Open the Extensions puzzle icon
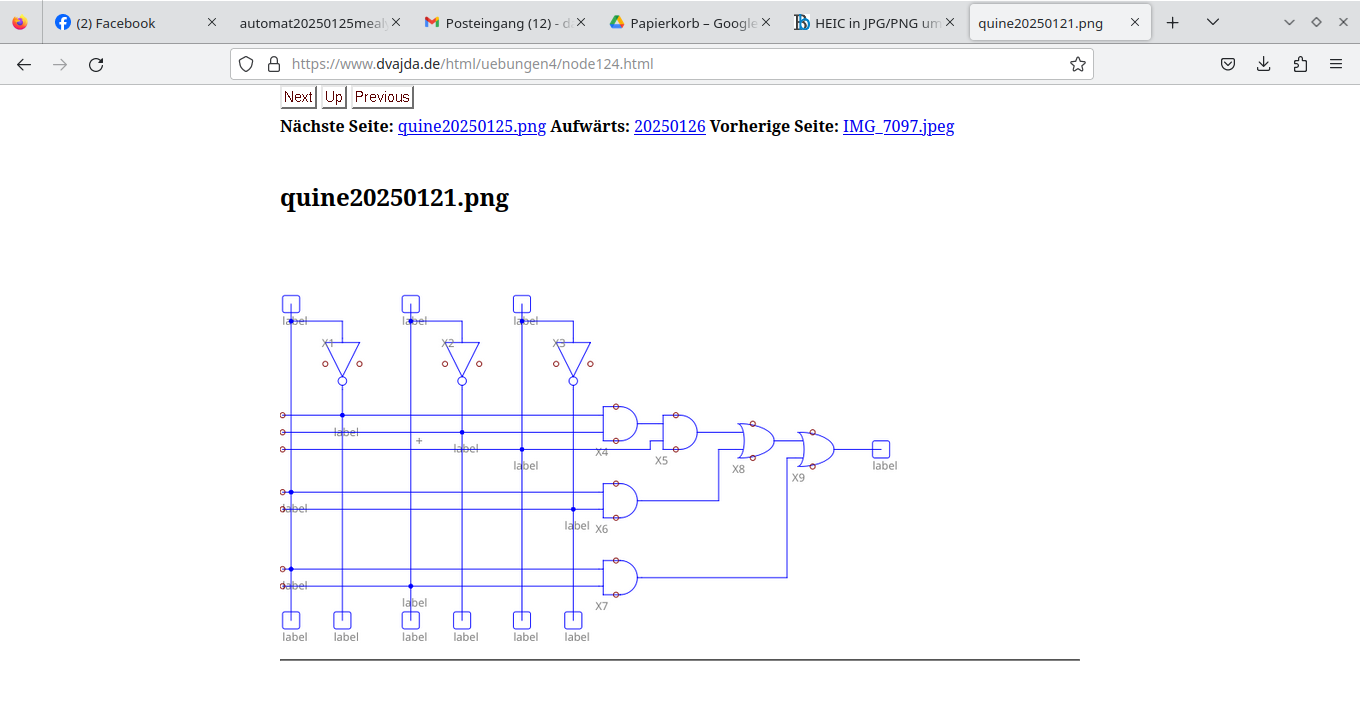 (1300, 64)
